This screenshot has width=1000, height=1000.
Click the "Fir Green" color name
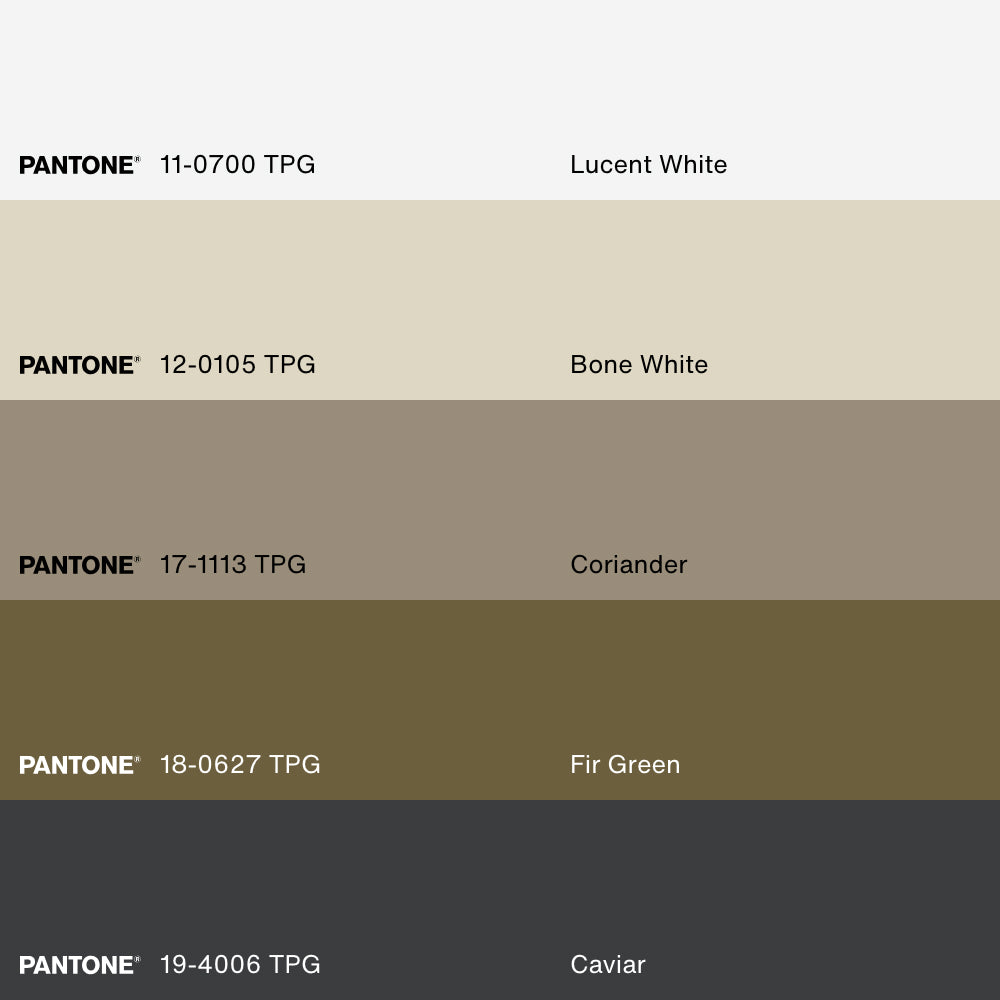pyautogui.click(x=625, y=765)
